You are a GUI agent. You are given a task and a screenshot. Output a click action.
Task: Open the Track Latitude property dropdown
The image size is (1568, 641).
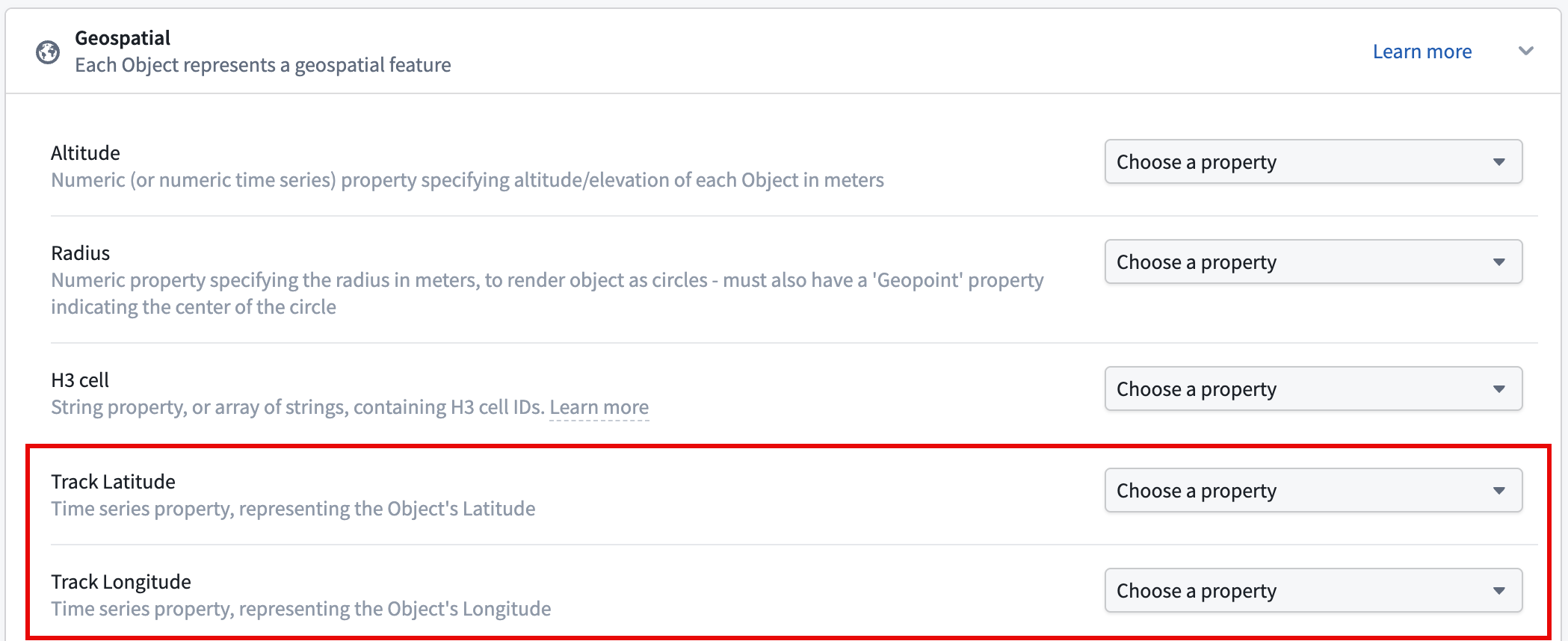(1312, 490)
